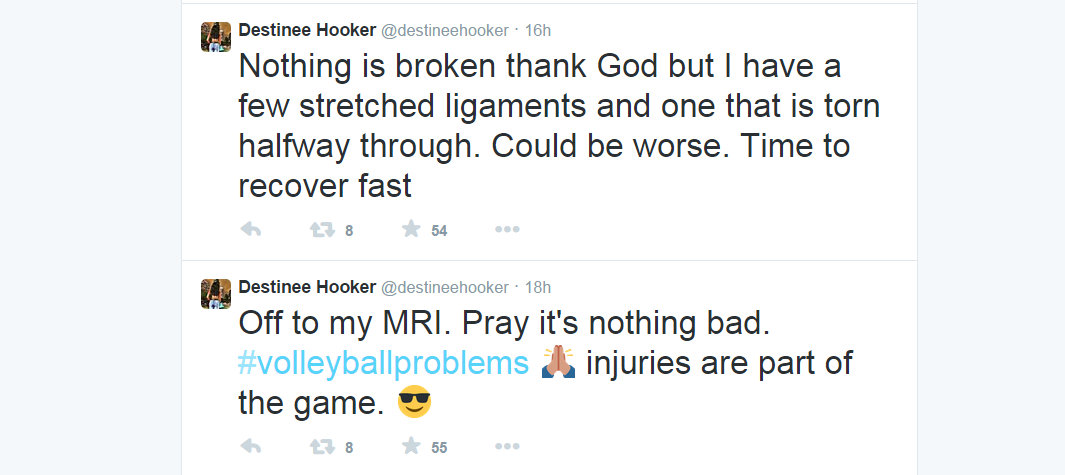Viewport: 1065px width, 475px height.
Task: Retweet the "Off to my MRI" tweet
Action: 322,447
